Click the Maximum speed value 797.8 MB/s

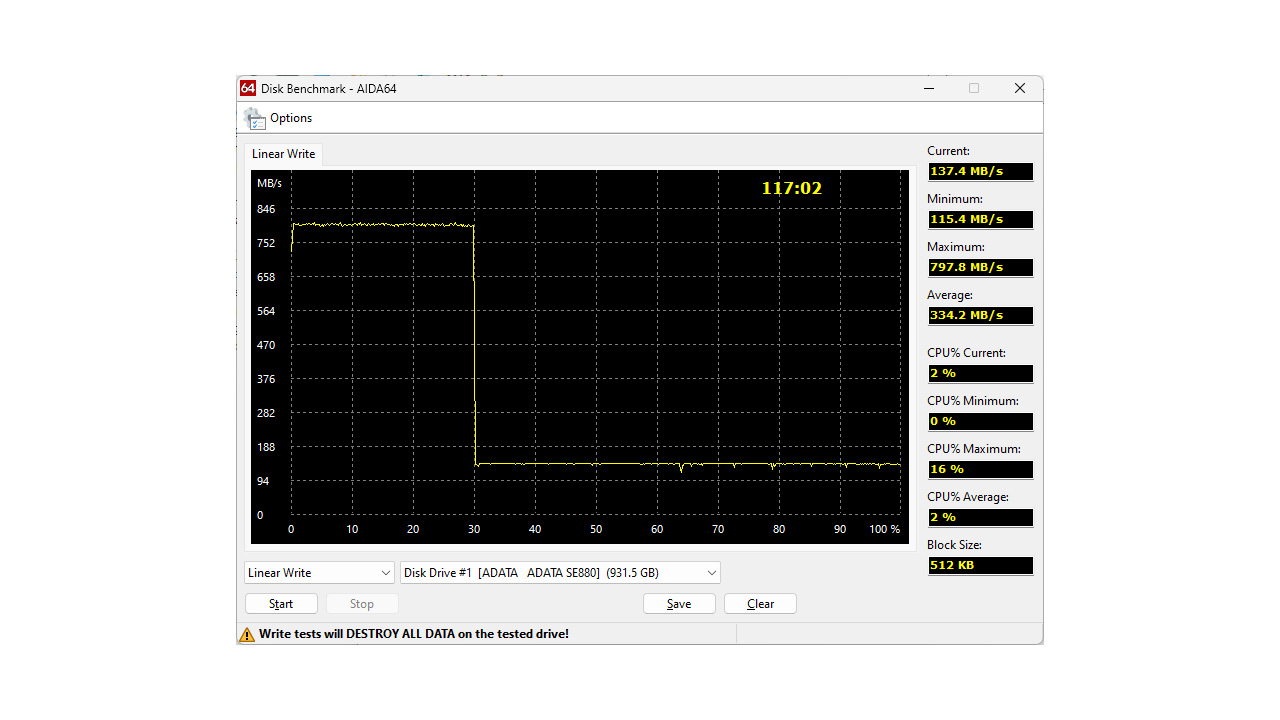point(979,267)
